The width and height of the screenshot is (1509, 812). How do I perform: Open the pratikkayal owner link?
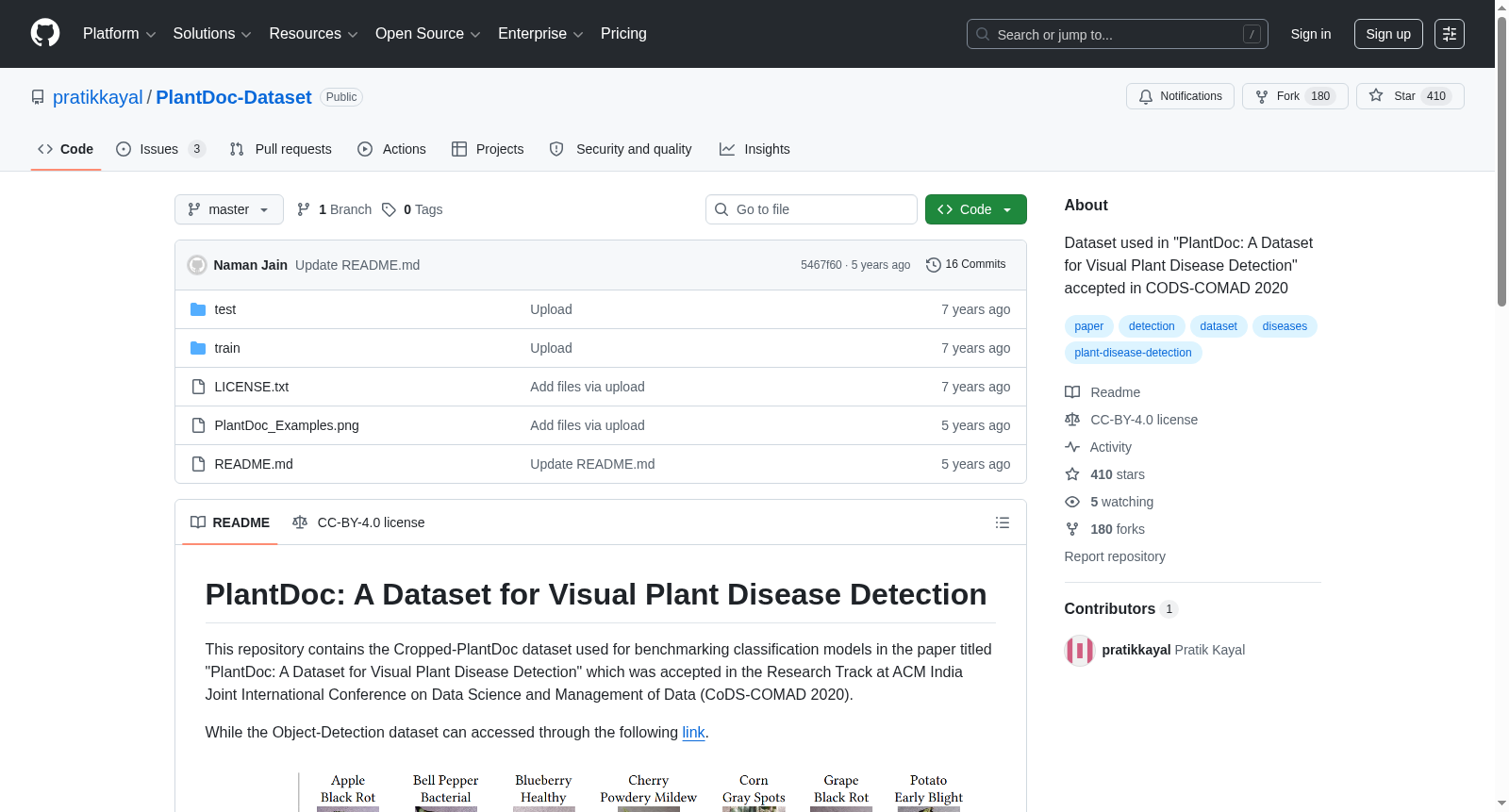(98, 97)
